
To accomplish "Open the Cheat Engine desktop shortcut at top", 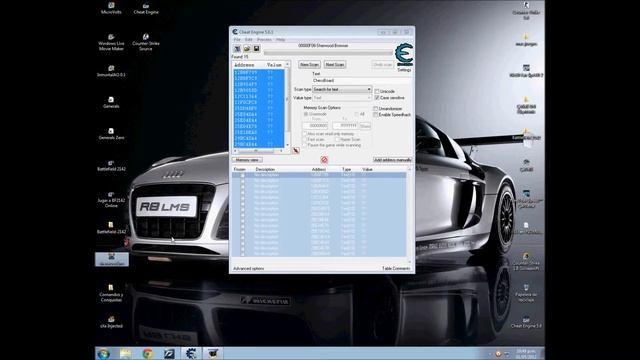I will [146, 8].
